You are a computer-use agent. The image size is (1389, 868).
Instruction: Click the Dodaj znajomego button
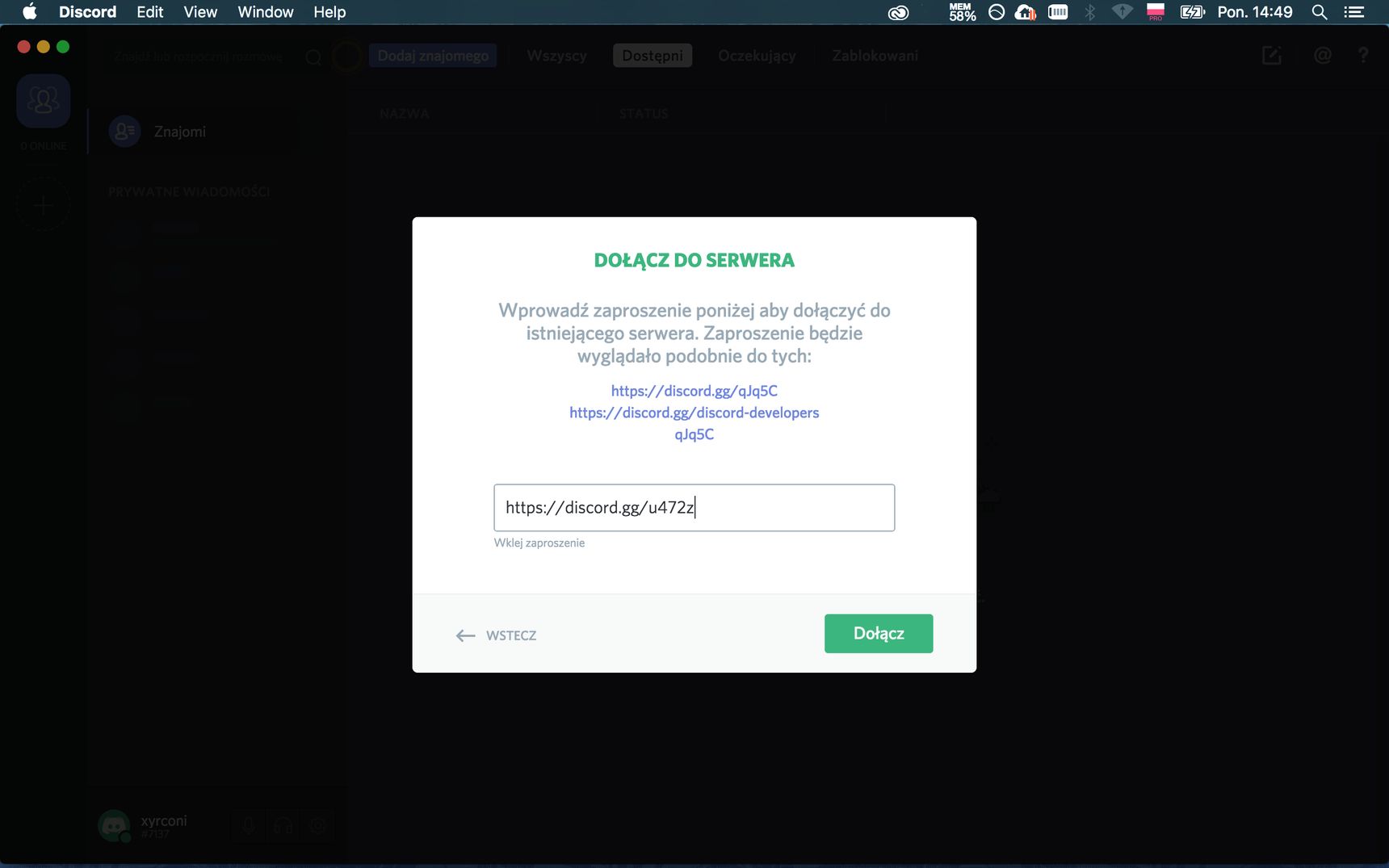pos(433,56)
